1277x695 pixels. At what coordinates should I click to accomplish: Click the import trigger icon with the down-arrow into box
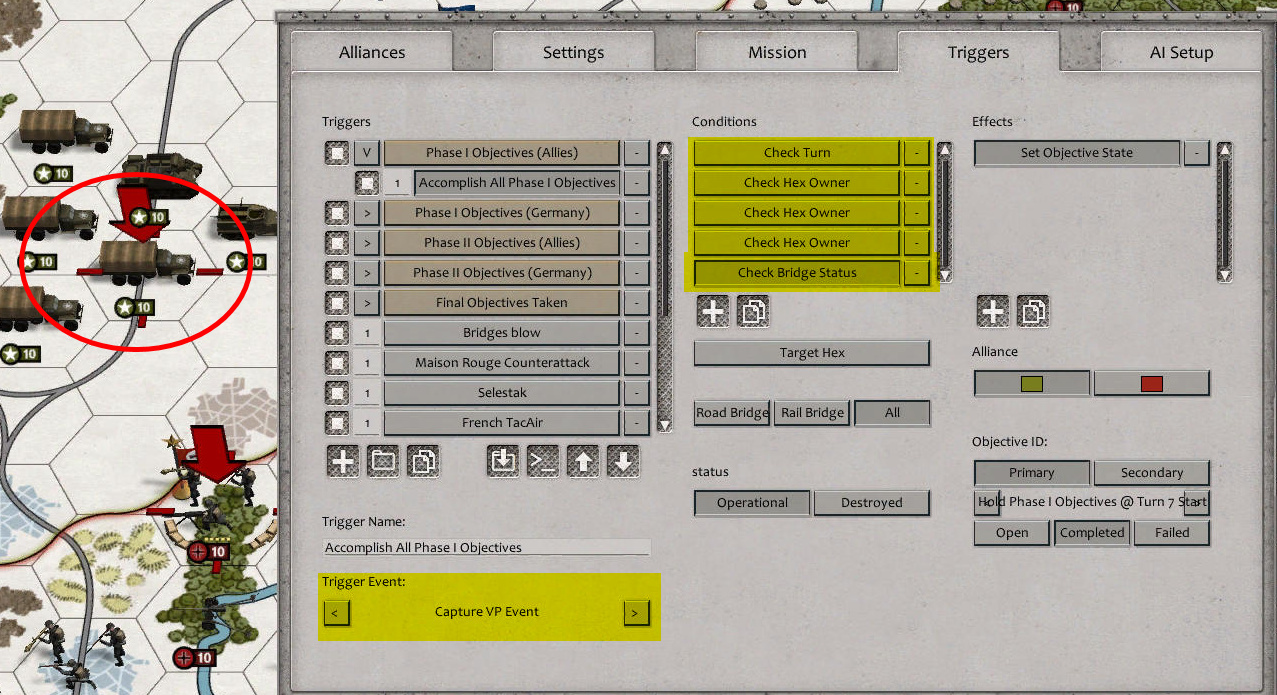pos(503,461)
